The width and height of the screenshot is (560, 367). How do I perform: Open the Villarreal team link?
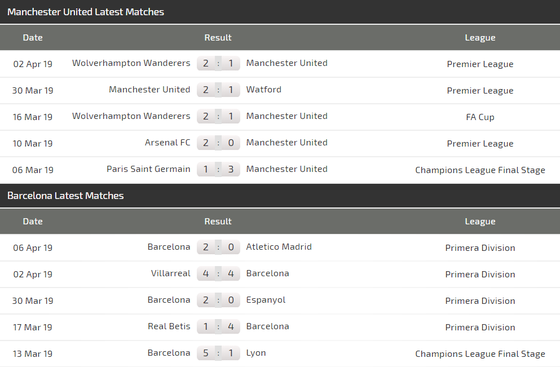(x=170, y=273)
